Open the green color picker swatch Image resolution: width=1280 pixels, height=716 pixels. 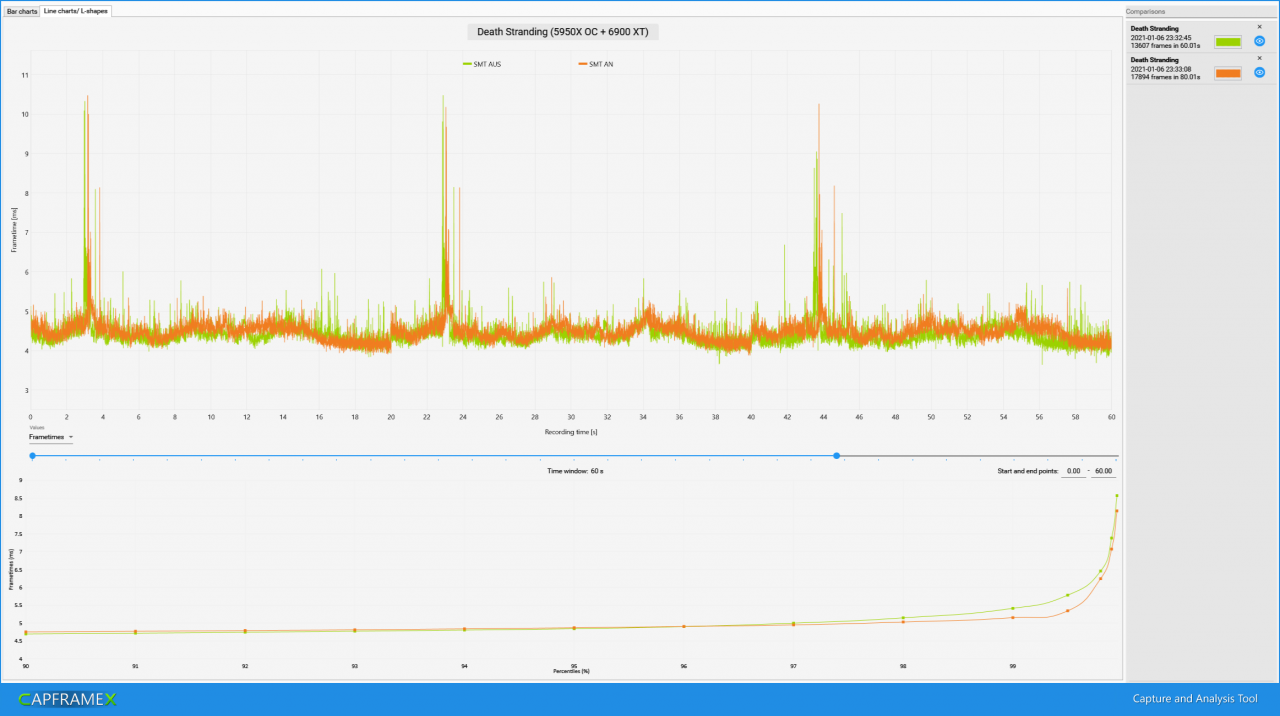[1228, 42]
